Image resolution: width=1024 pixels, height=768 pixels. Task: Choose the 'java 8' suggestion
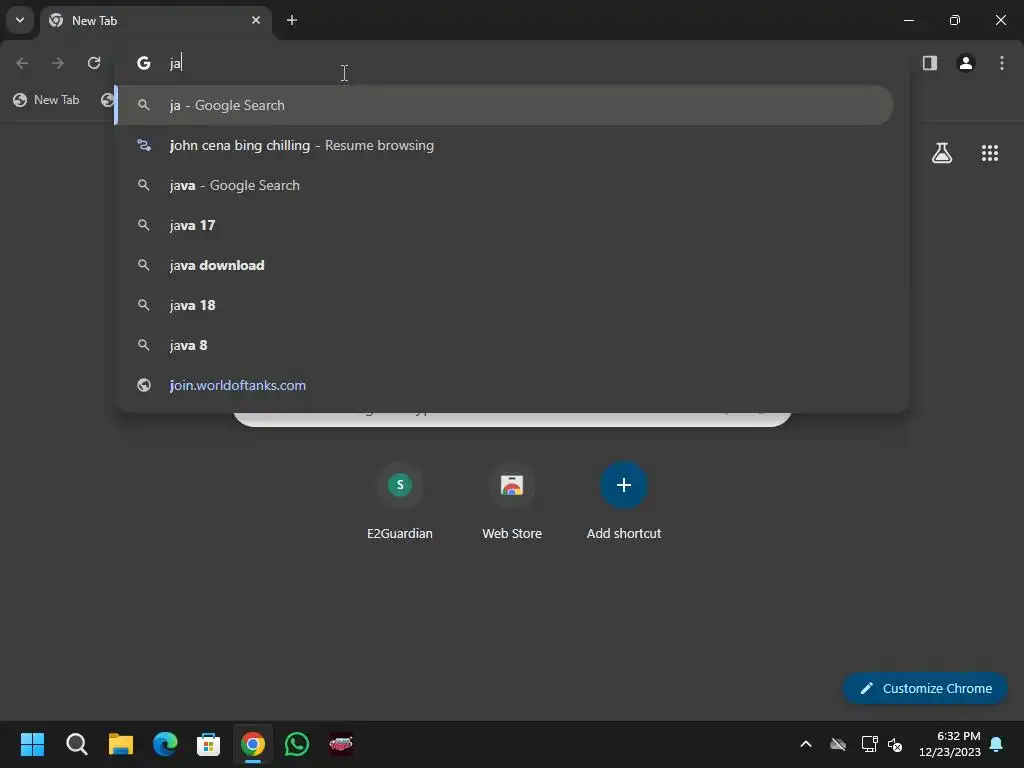[504, 345]
